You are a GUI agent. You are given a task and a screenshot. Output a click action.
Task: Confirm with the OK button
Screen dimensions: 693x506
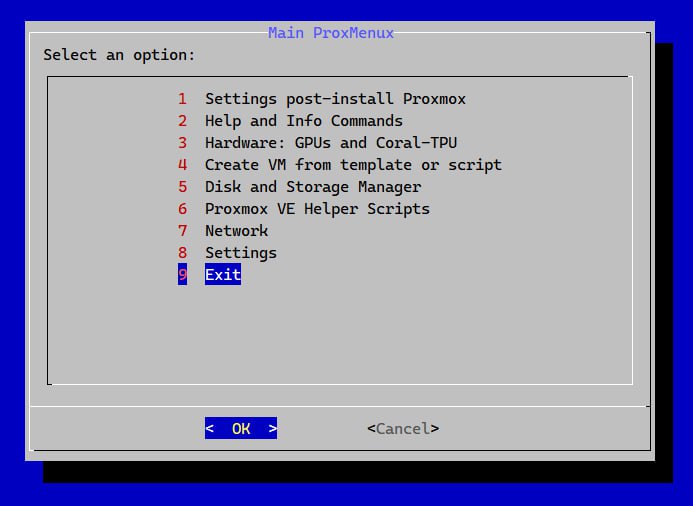tap(241, 428)
